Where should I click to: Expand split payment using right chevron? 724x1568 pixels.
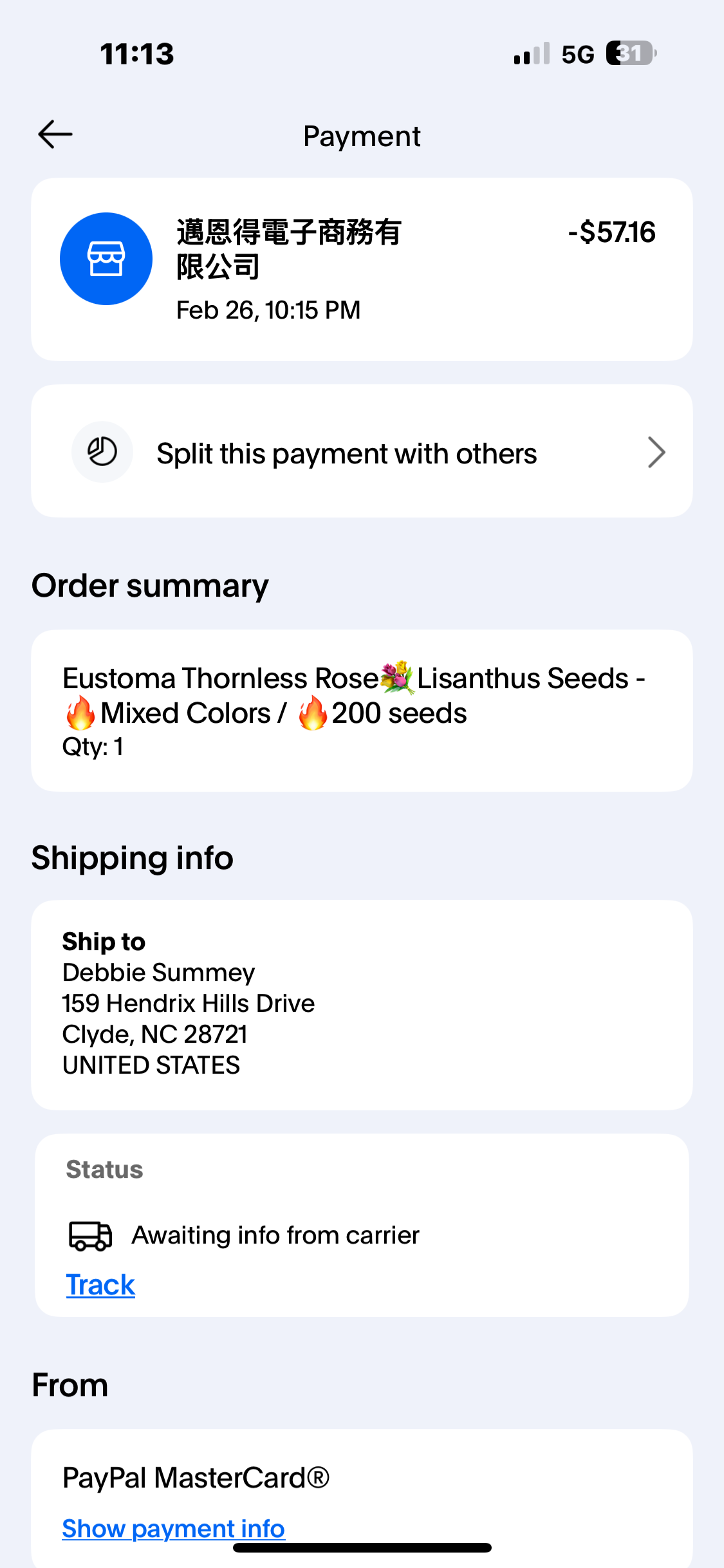tap(656, 452)
